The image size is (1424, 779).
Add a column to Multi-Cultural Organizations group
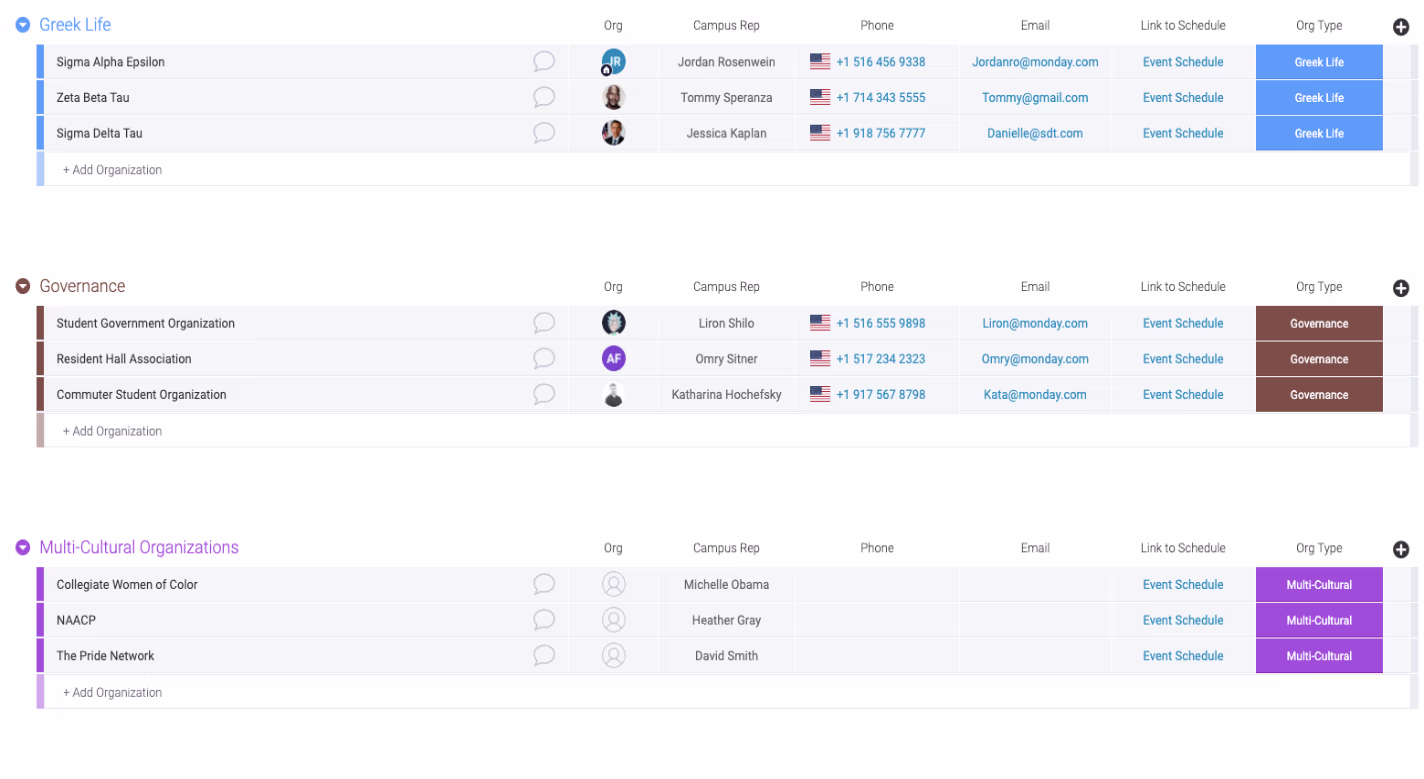click(x=1401, y=549)
